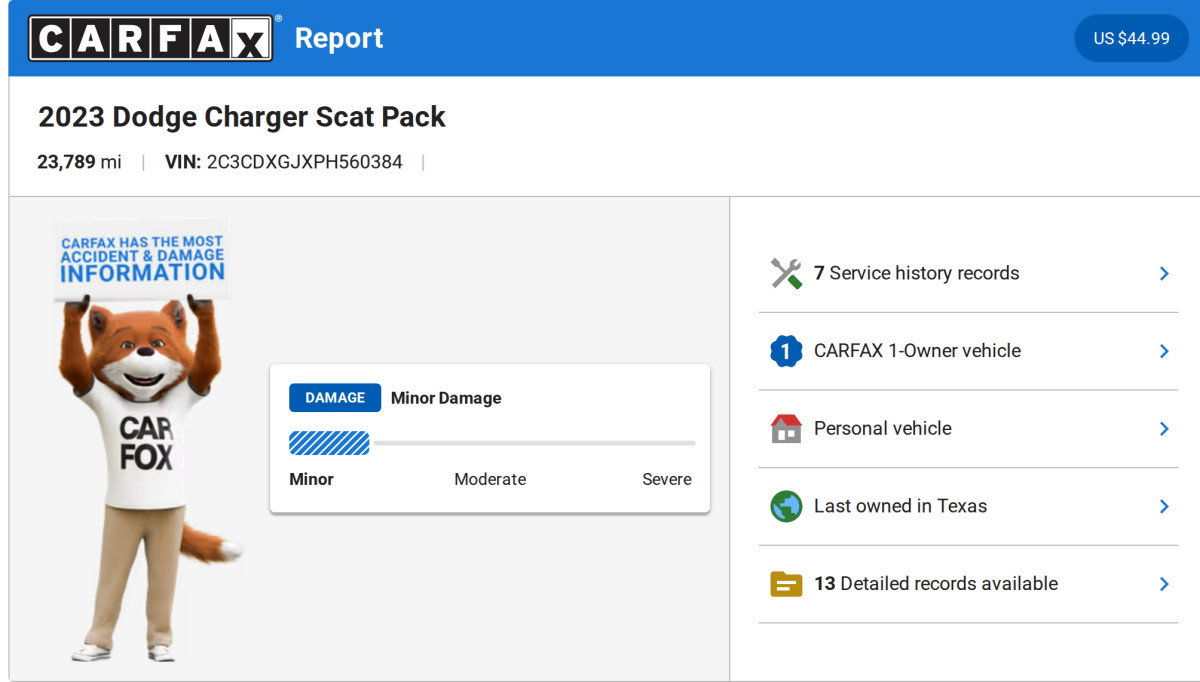Click the US $44.99 price button
1200x682 pixels.
[1131, 38]
